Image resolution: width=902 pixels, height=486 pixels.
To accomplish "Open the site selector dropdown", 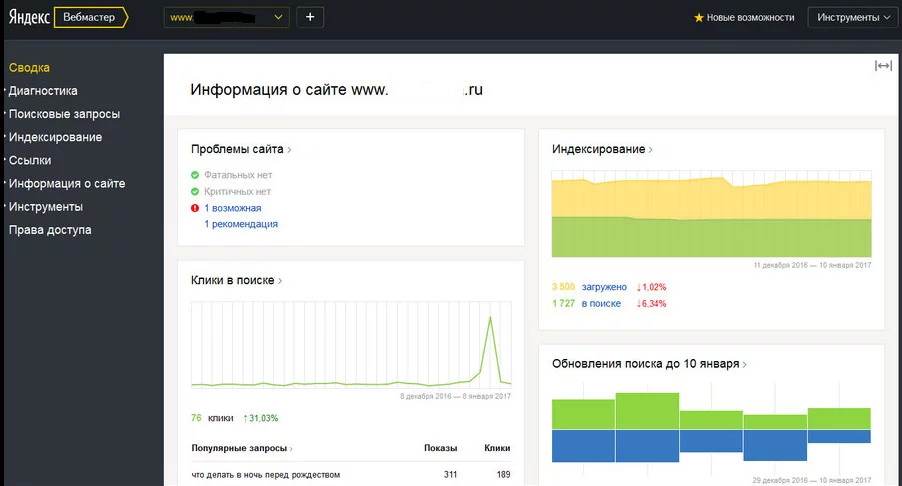I will (x=226, y=17).
